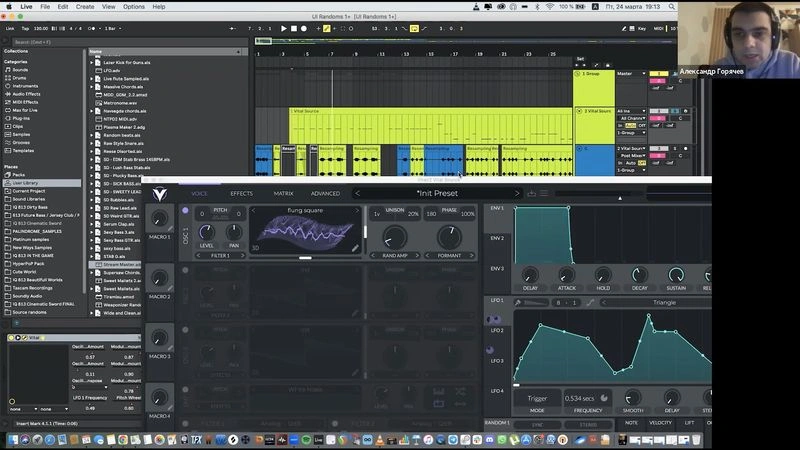
Task: Click the ENV 1 Delay knob
Action: pyautogui.click(x=530, y=275)
